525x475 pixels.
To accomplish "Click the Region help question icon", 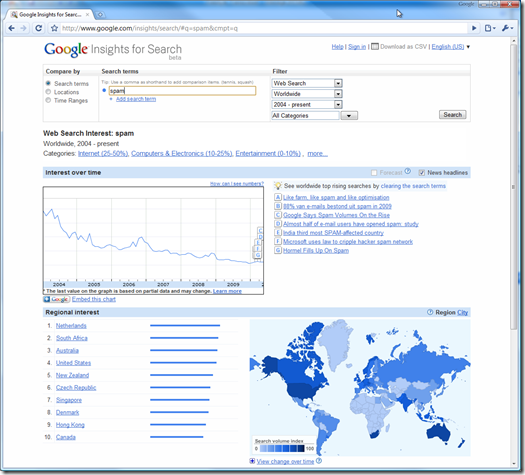I will coord(430,312).
